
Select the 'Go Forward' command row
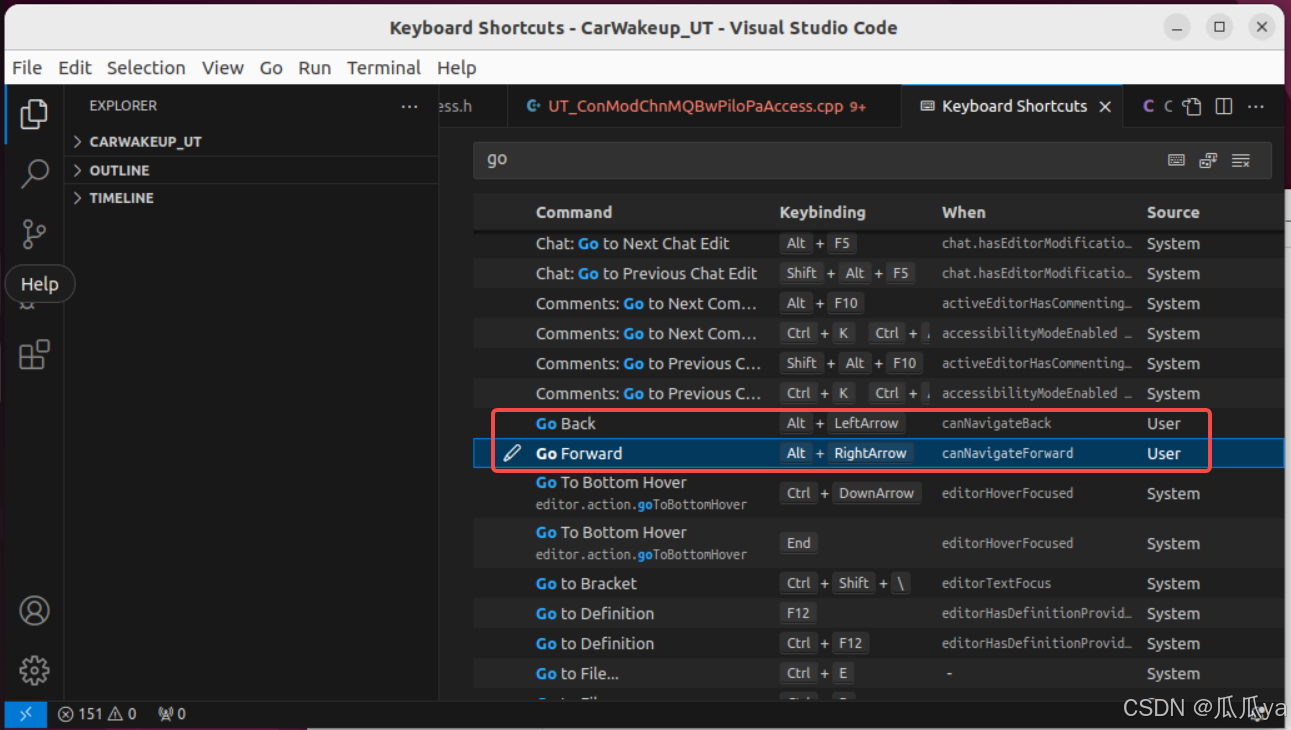click(878, 453)
